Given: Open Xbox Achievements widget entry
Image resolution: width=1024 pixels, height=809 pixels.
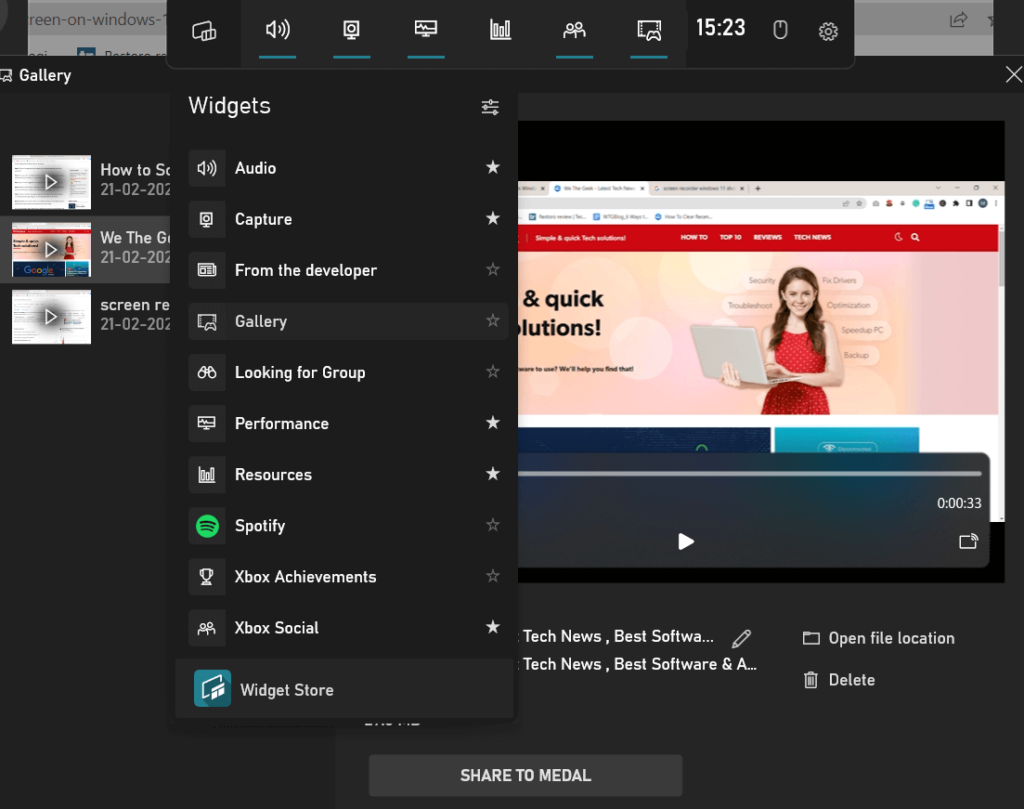Looking at the screenshot, I should tap(348, 577).
